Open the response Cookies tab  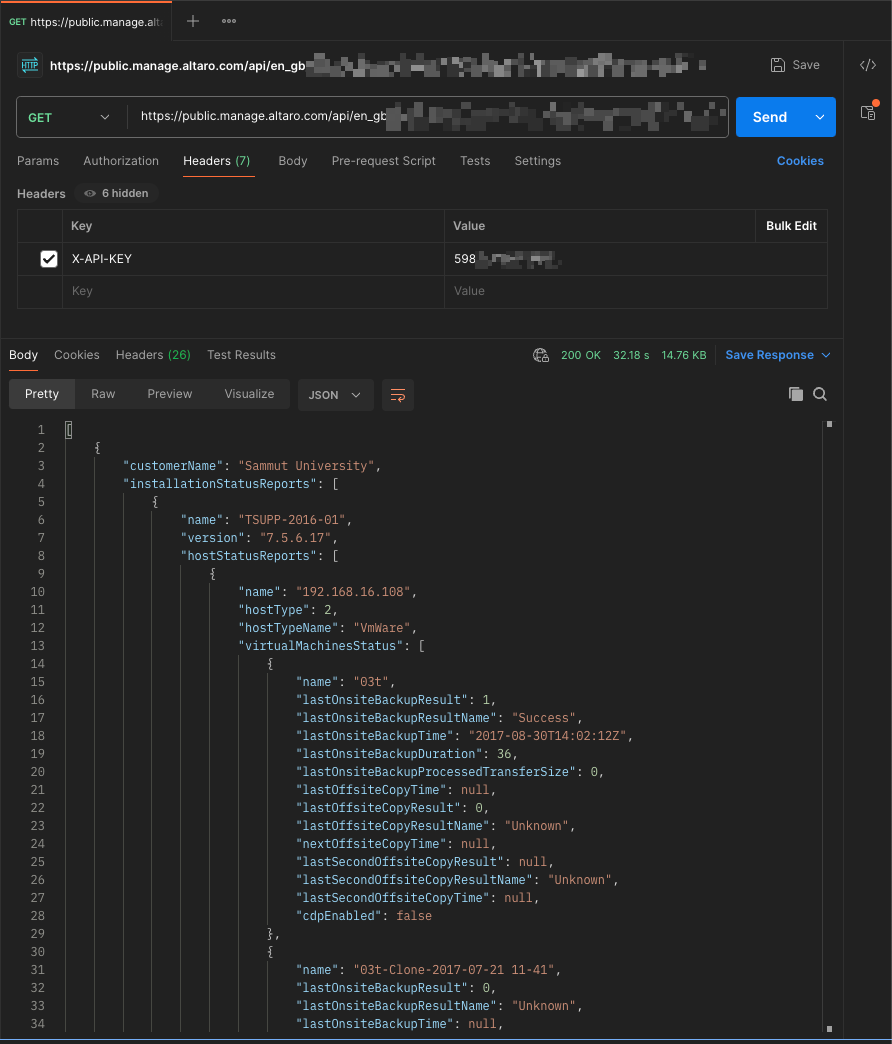click(x=77, y=356)
